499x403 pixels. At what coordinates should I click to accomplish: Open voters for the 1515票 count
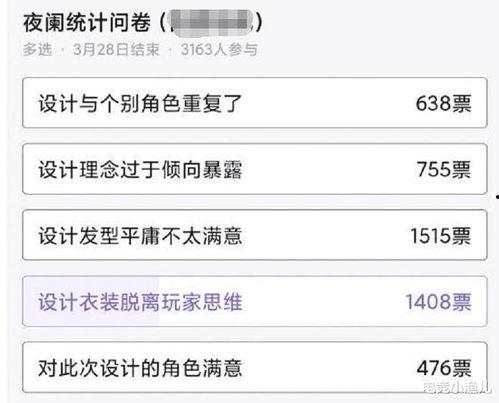[x=441, y=236]
